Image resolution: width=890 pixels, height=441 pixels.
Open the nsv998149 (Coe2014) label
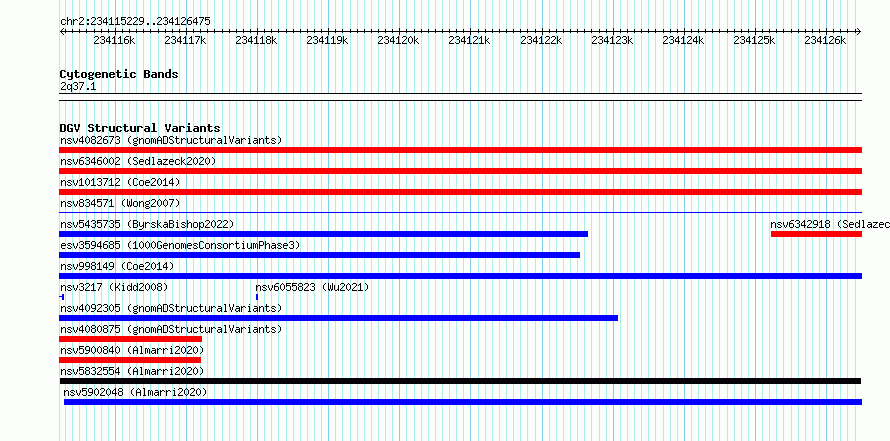pos(117,266)
